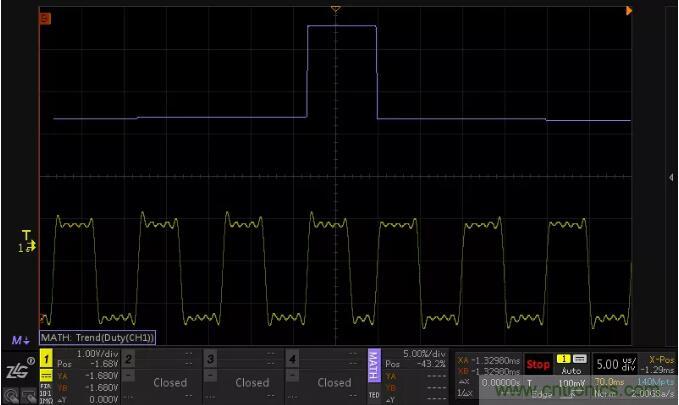
Task: Click the orange arrow in top-right corner
Action: (x=629, y=10)
